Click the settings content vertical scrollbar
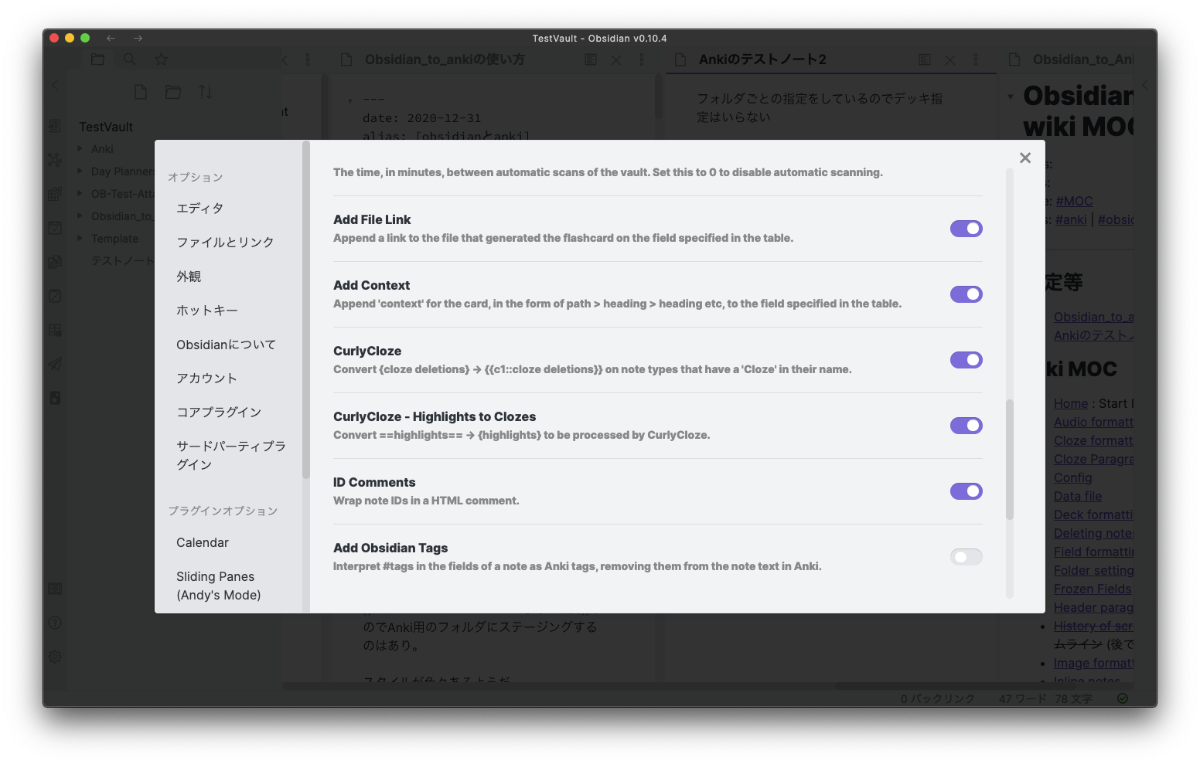 (1010, 460)
